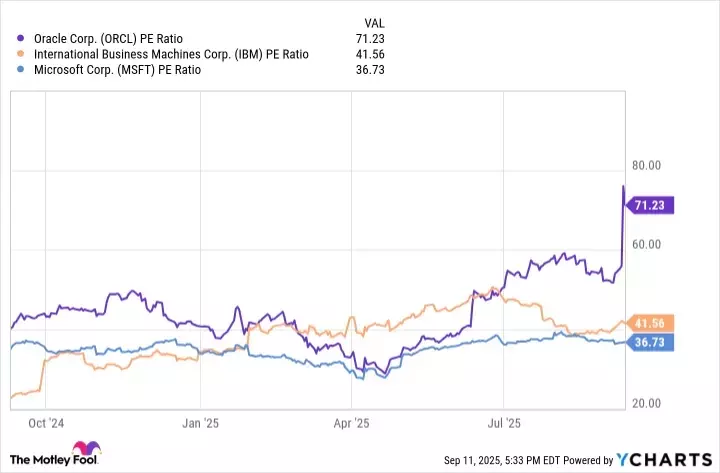Select the IBM PE Ratio legend label

[x=170, y=54]
